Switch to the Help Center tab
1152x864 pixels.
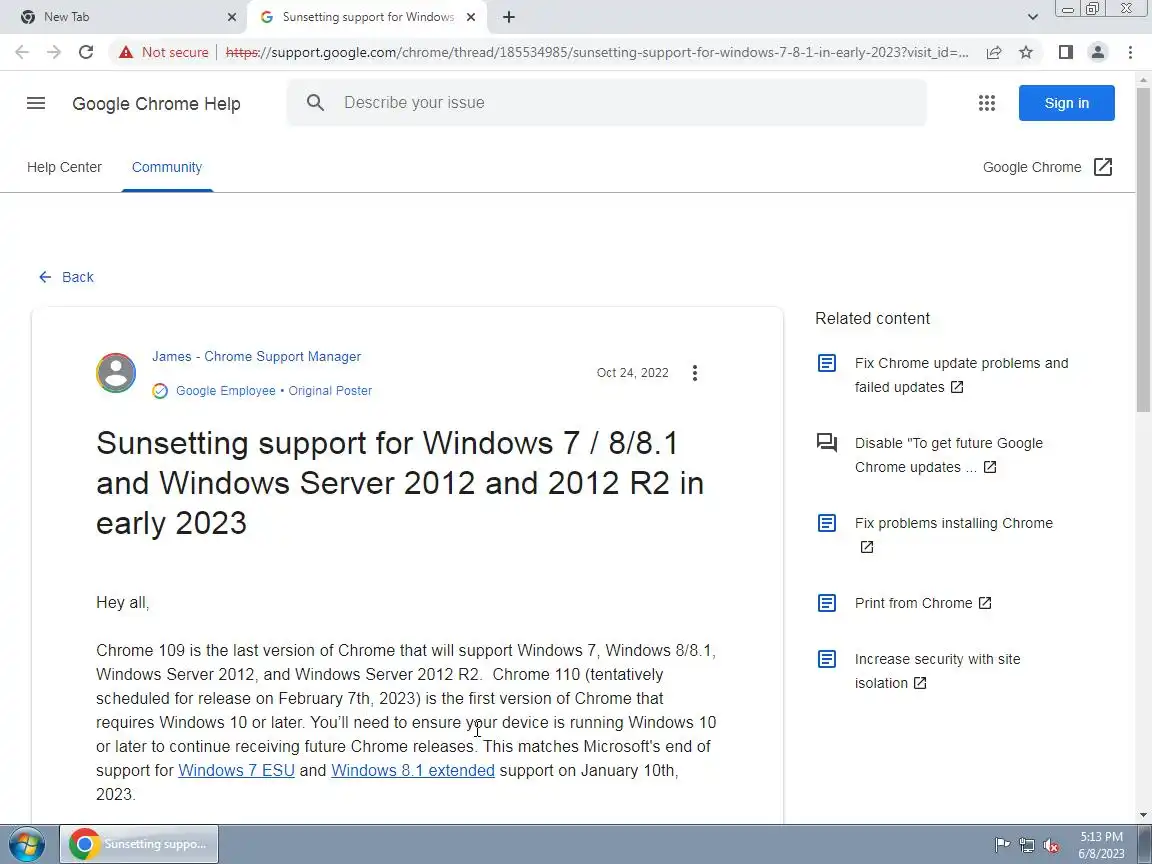pos(65,168)
